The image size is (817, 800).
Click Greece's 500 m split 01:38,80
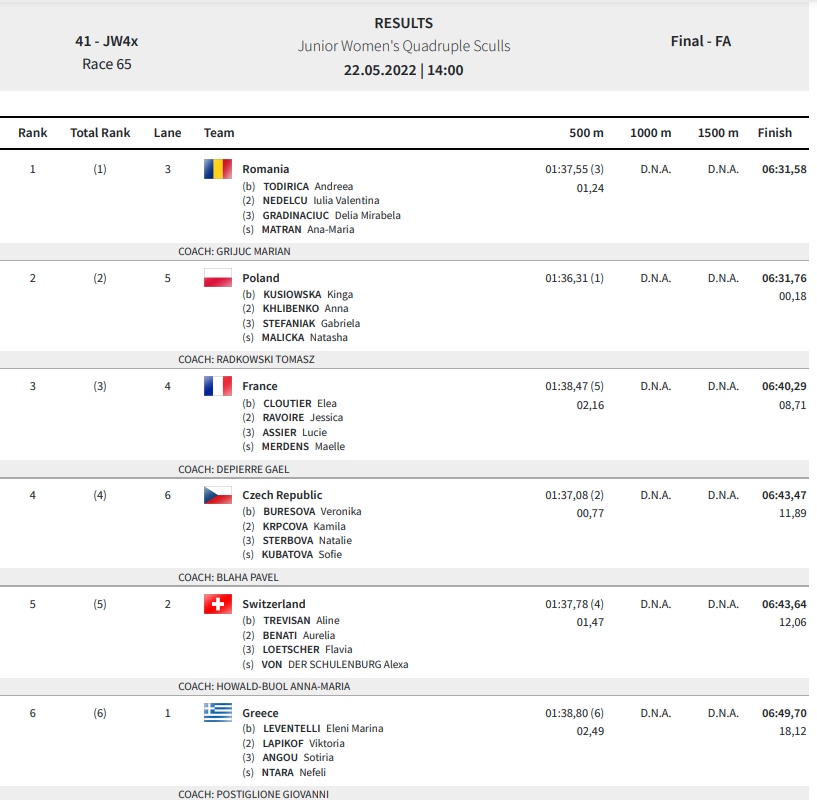pos(566,713)
